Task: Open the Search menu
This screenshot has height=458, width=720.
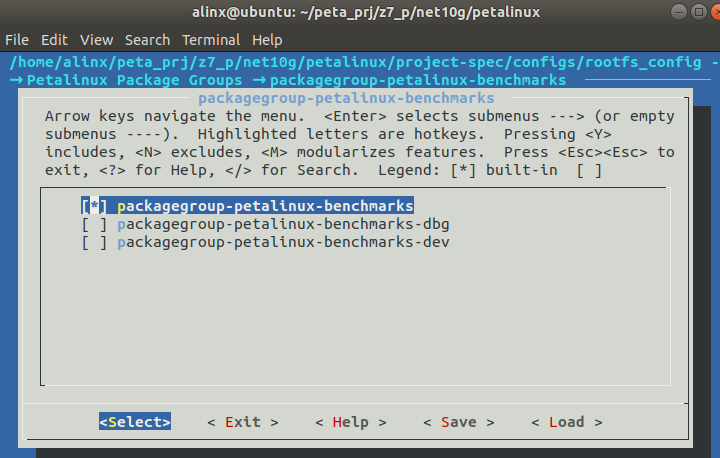Action: (147, 40)
